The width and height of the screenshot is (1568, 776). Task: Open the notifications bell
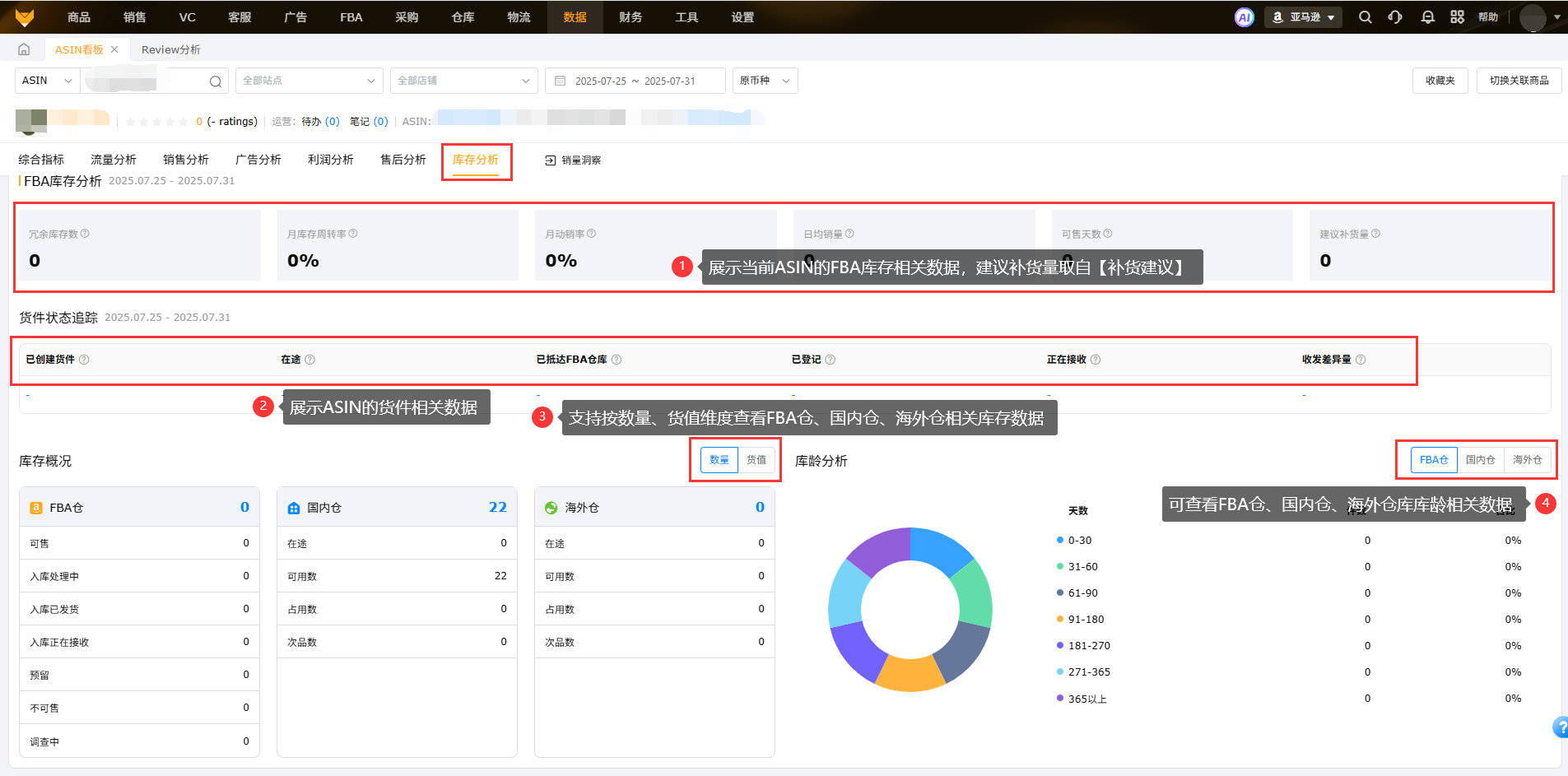pyautogui.click(x=1427, y=17)
